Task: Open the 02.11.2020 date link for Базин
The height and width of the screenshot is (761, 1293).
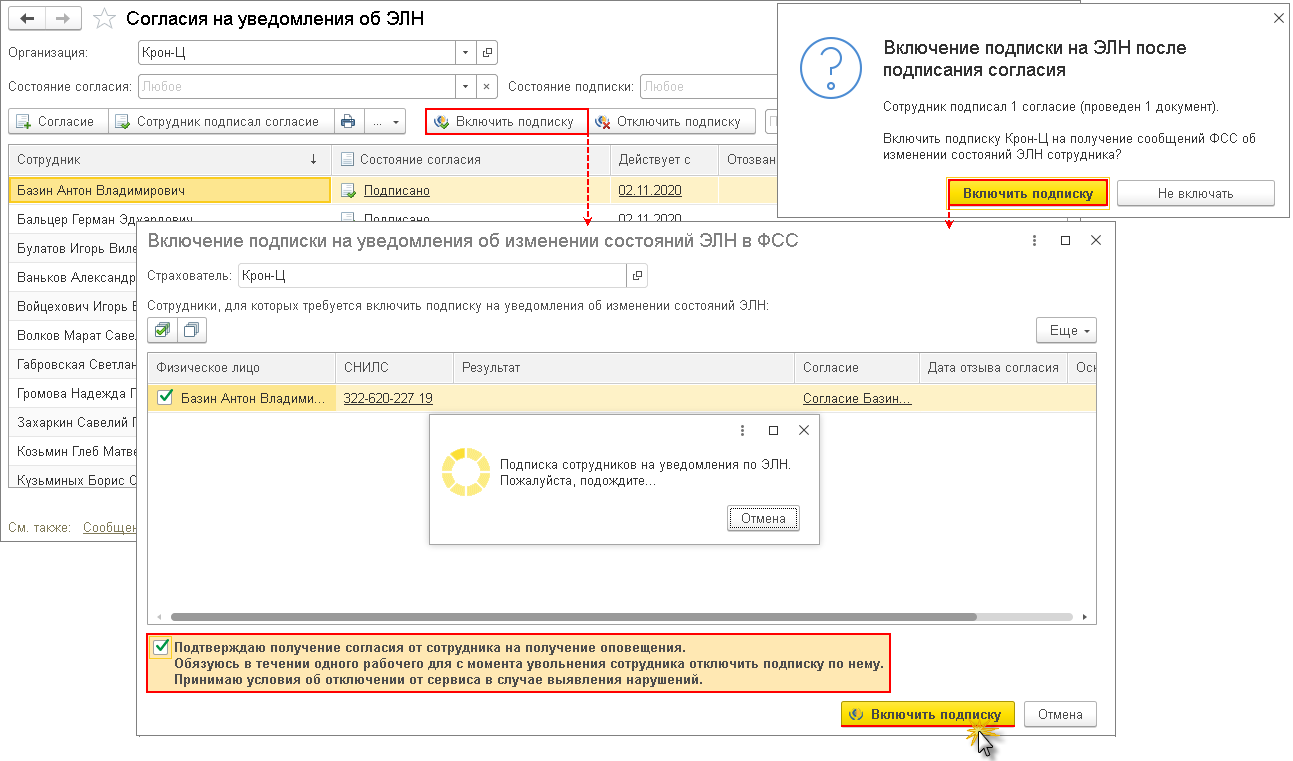Action: pos(648,190)
